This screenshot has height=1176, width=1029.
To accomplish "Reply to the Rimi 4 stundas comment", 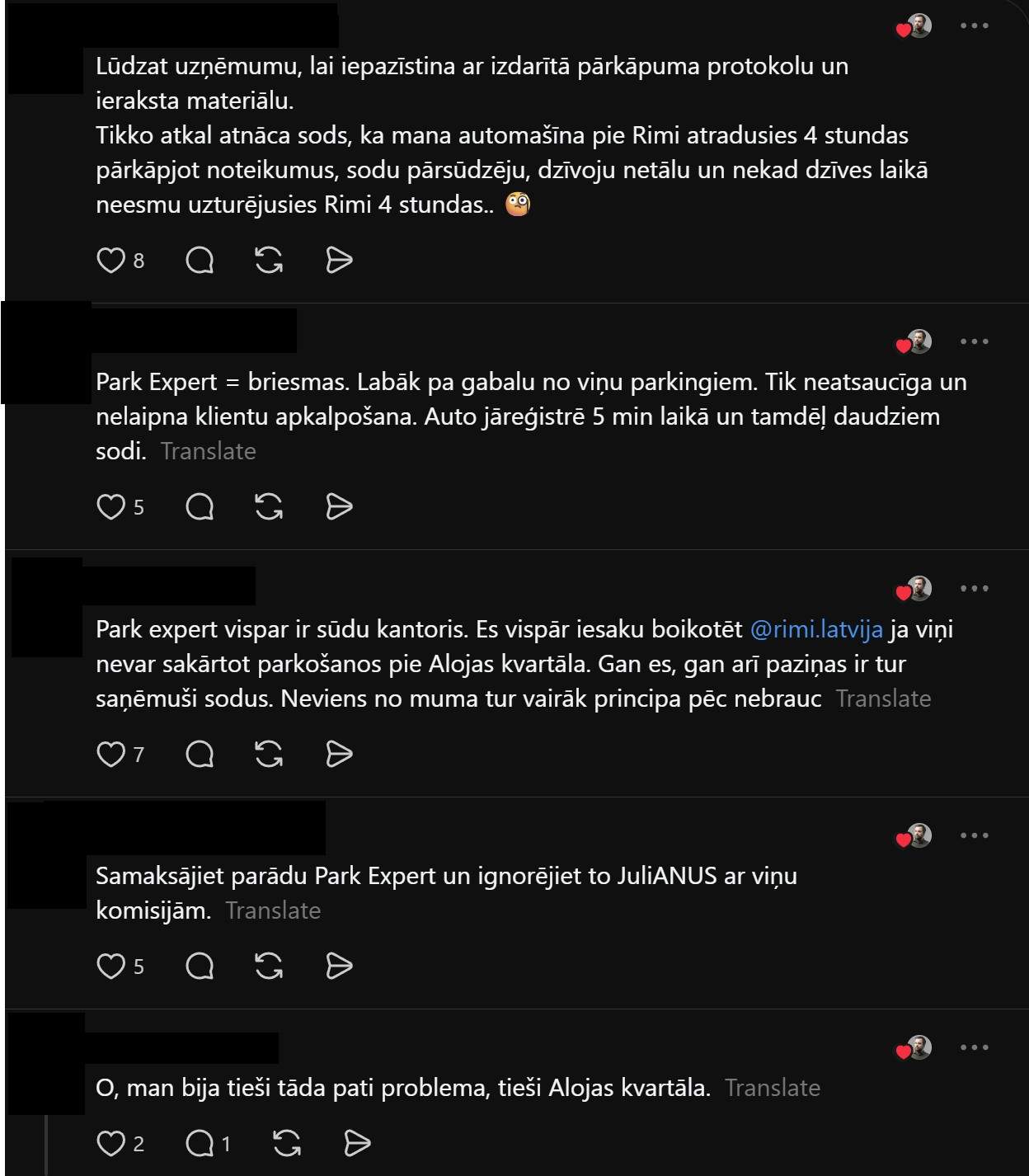I will [200, 261].
